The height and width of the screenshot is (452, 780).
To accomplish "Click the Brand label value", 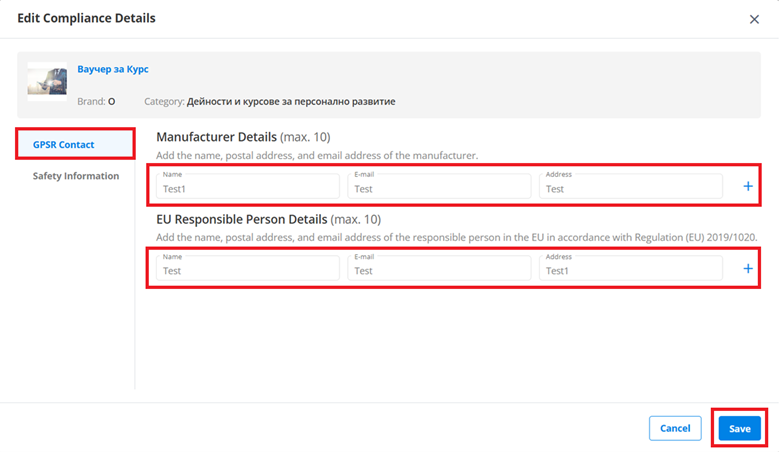I will tap(111, 101).
